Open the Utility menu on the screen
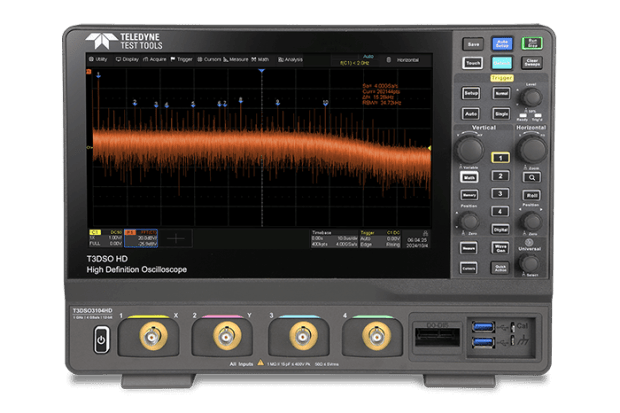 [x=98, y=59]
